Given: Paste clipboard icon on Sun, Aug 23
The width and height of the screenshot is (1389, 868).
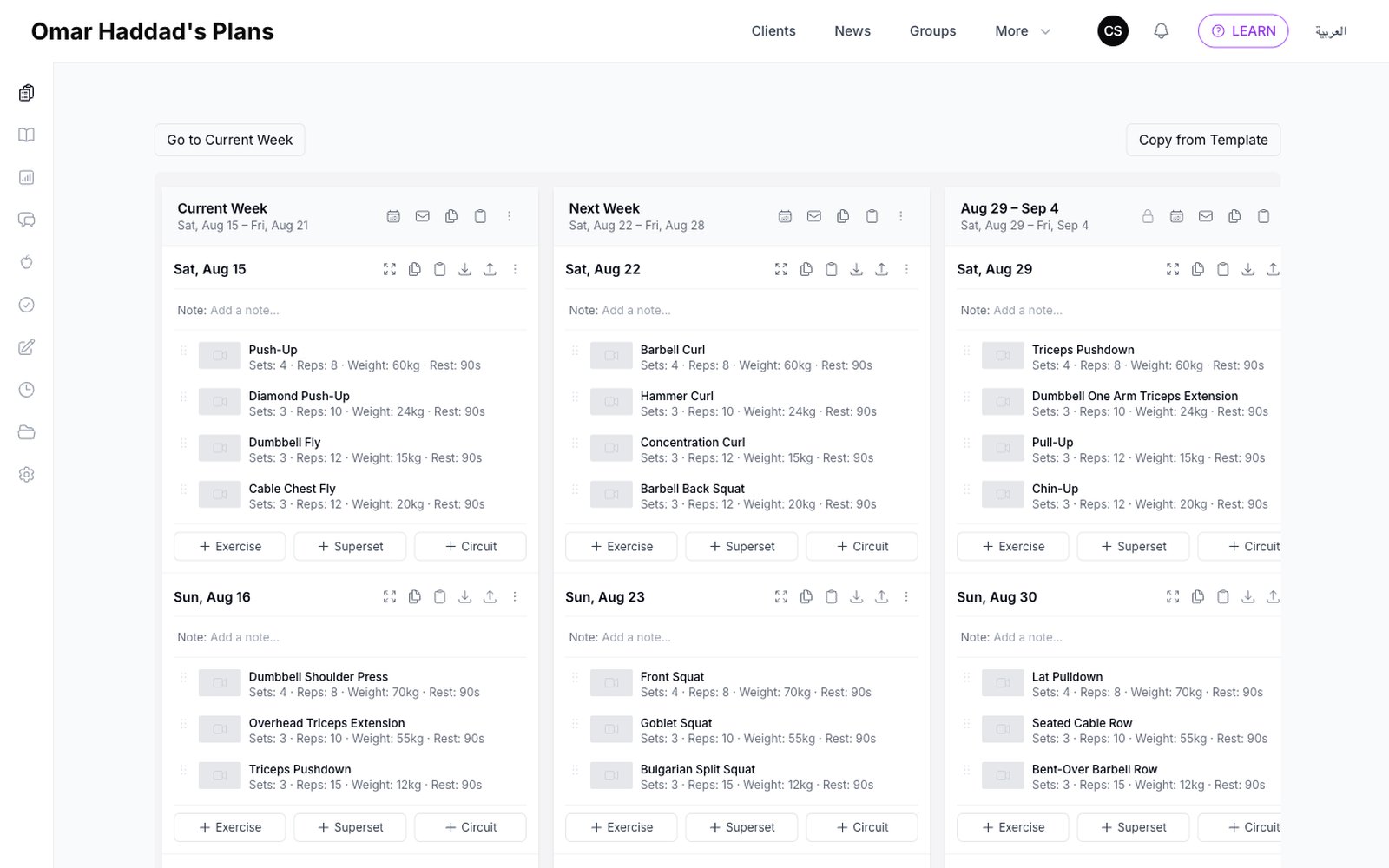Looking at the screenshot, I should point(831,596).
